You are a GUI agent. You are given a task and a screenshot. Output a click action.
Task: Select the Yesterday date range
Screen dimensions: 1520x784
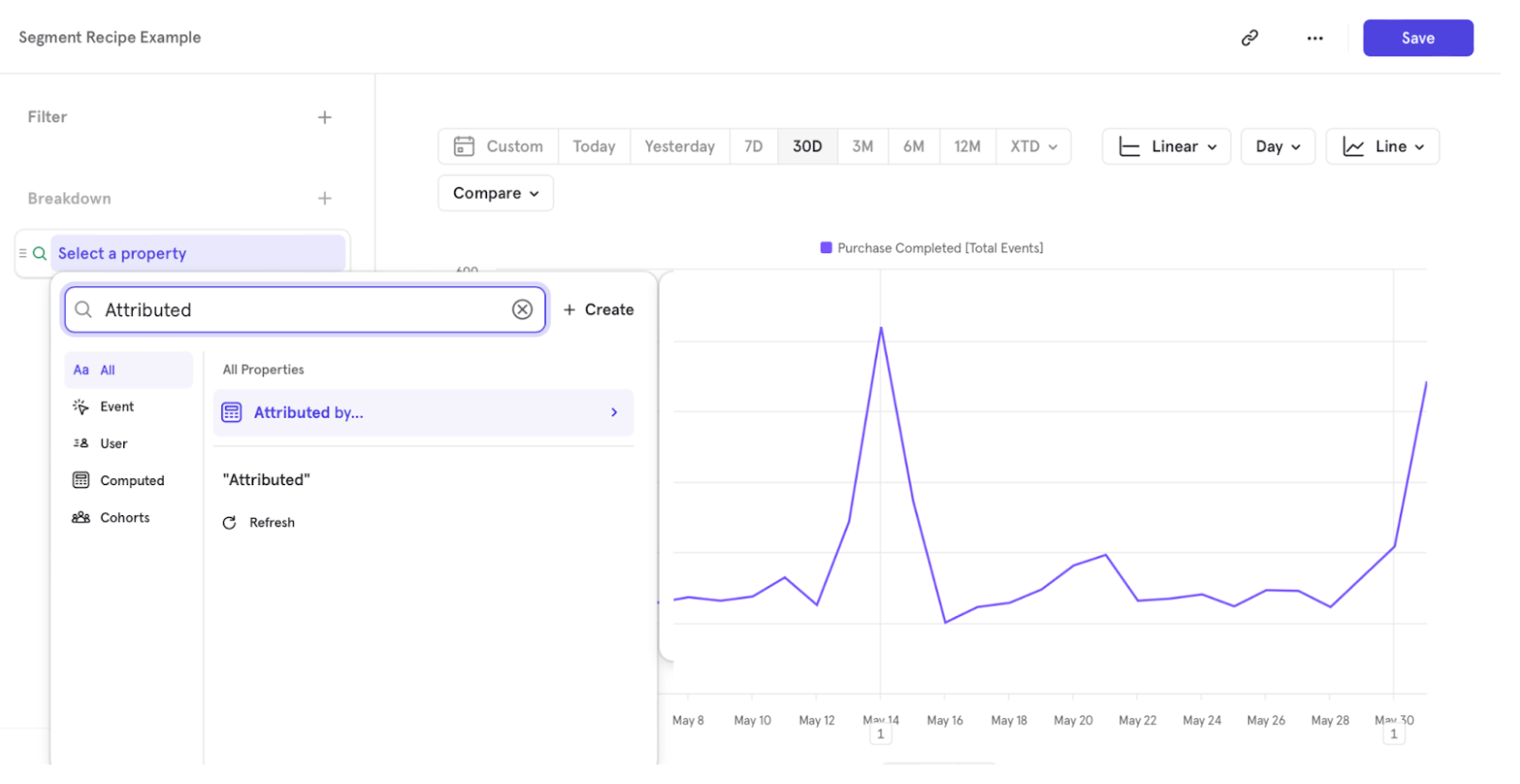679,147
